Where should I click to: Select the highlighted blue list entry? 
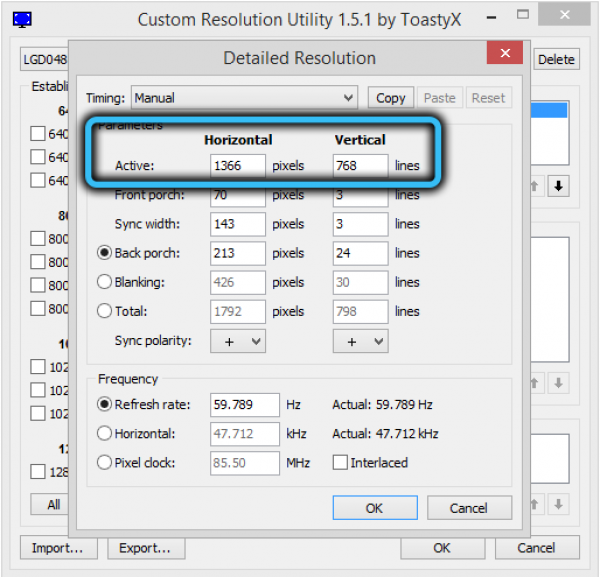pos(549,110)
